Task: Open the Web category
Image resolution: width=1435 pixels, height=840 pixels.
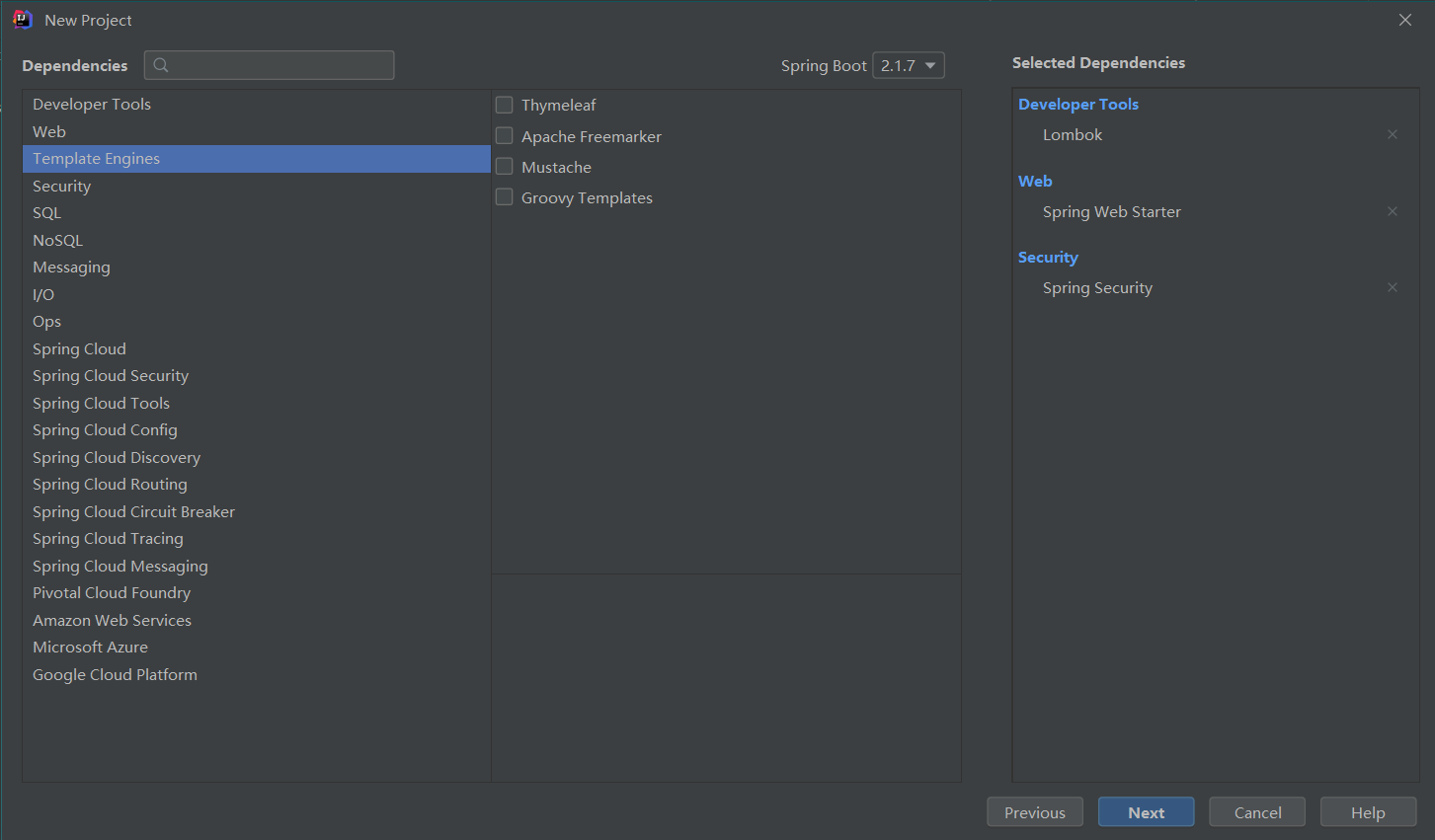Action: 257,131
